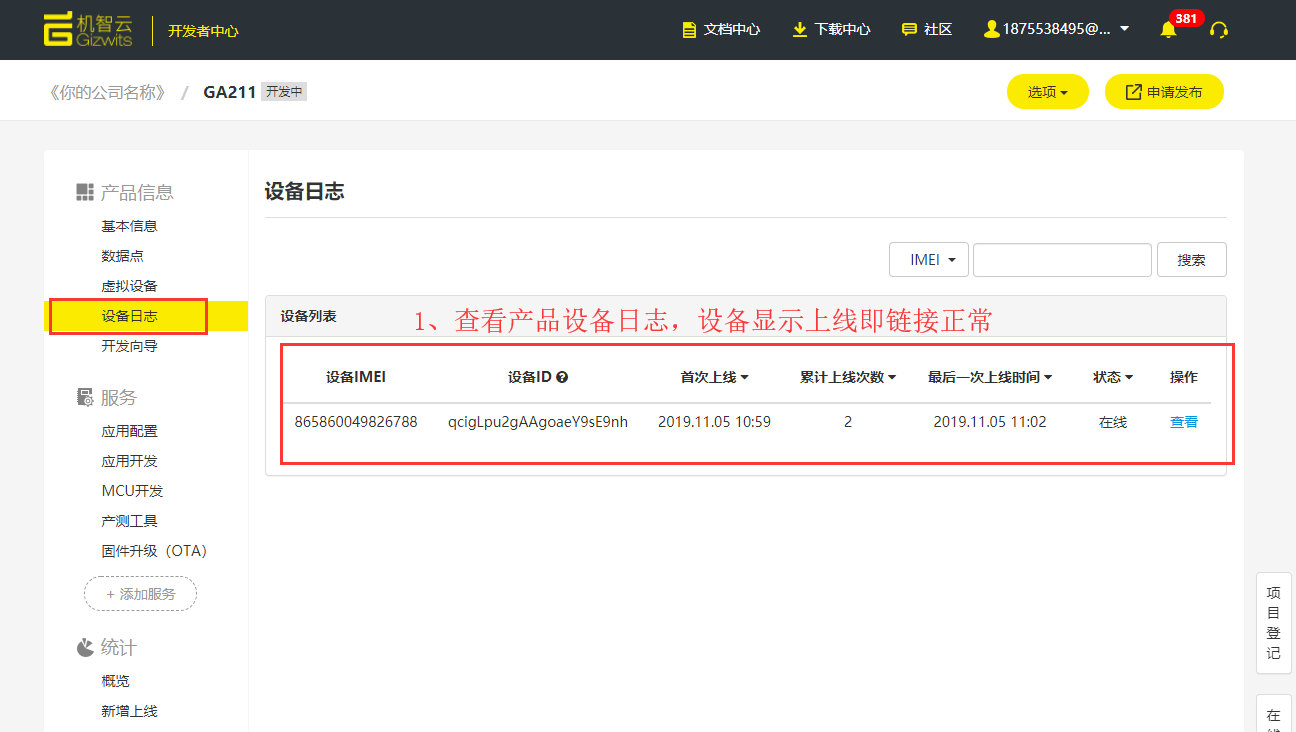The width and height of the screenshot is (1296, 732).
Task: Click the help icon beside 设备ID
Action: coord(562,378)
